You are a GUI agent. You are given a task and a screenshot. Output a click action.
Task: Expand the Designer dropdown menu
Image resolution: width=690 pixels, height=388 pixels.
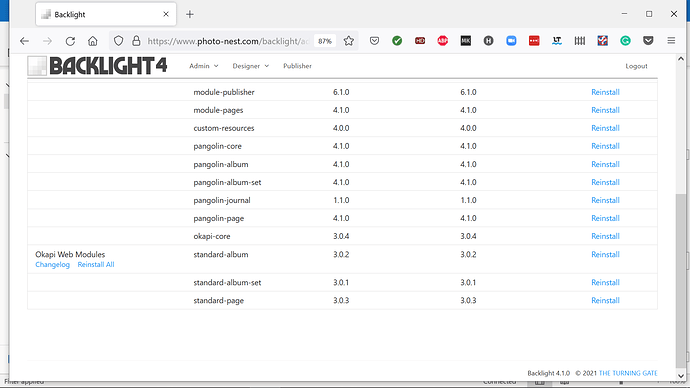[250, 66]
